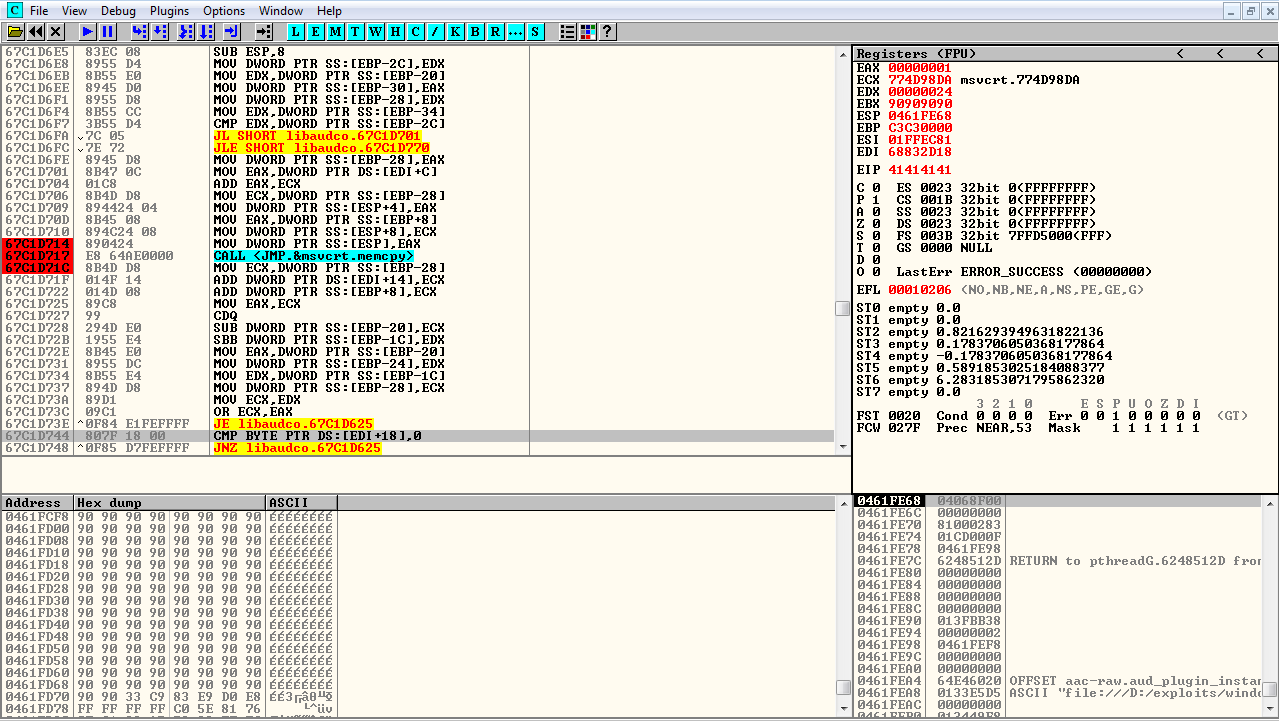Image resolution: width=1279 pixels, height=721 pixels.
Task: Open a file with the folder icon
Action: 15,32
